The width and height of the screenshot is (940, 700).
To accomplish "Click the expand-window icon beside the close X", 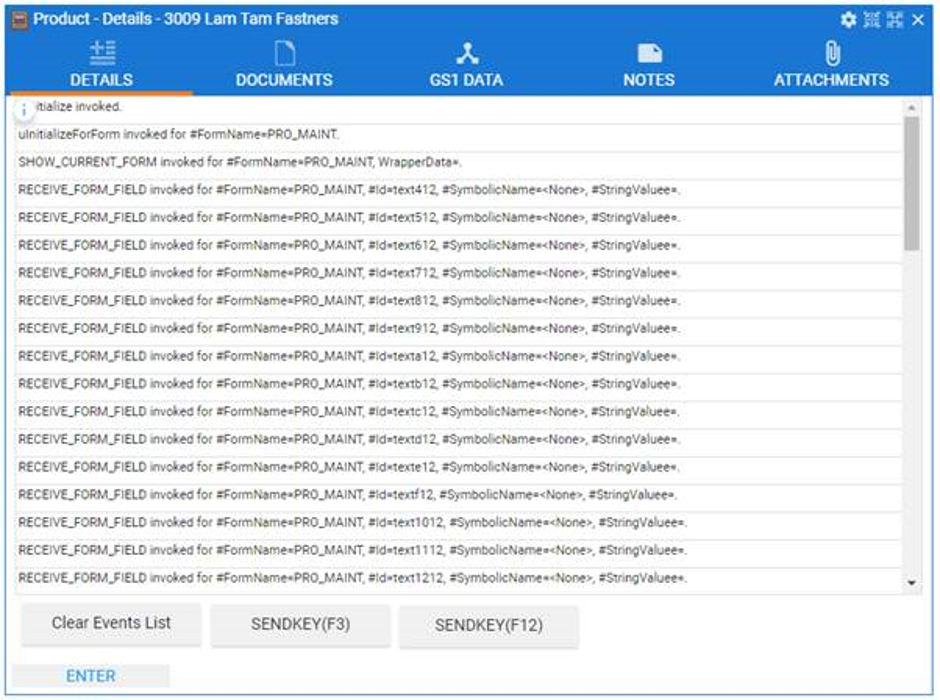I will 894,20.
